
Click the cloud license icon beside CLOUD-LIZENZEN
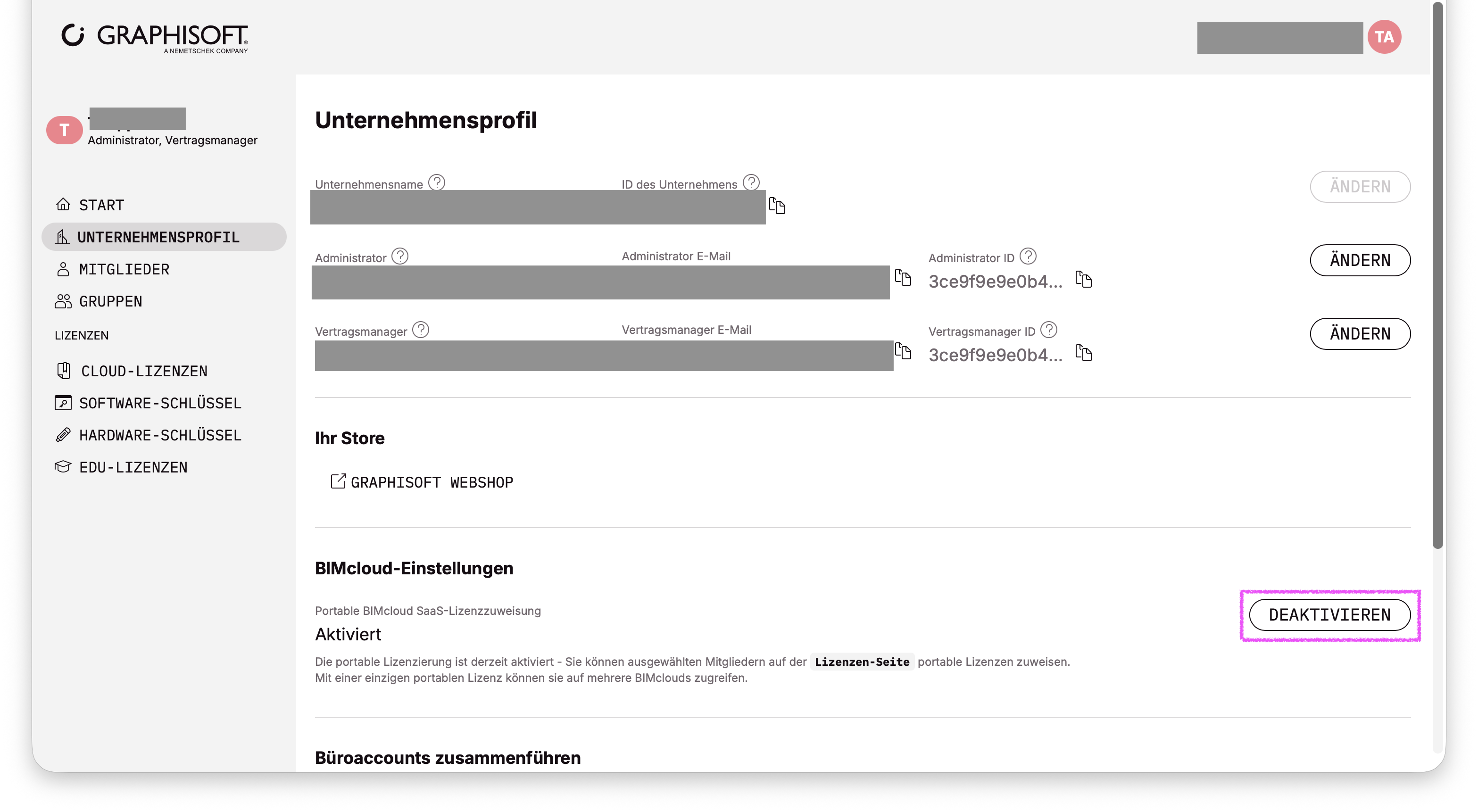click(64, 370)
